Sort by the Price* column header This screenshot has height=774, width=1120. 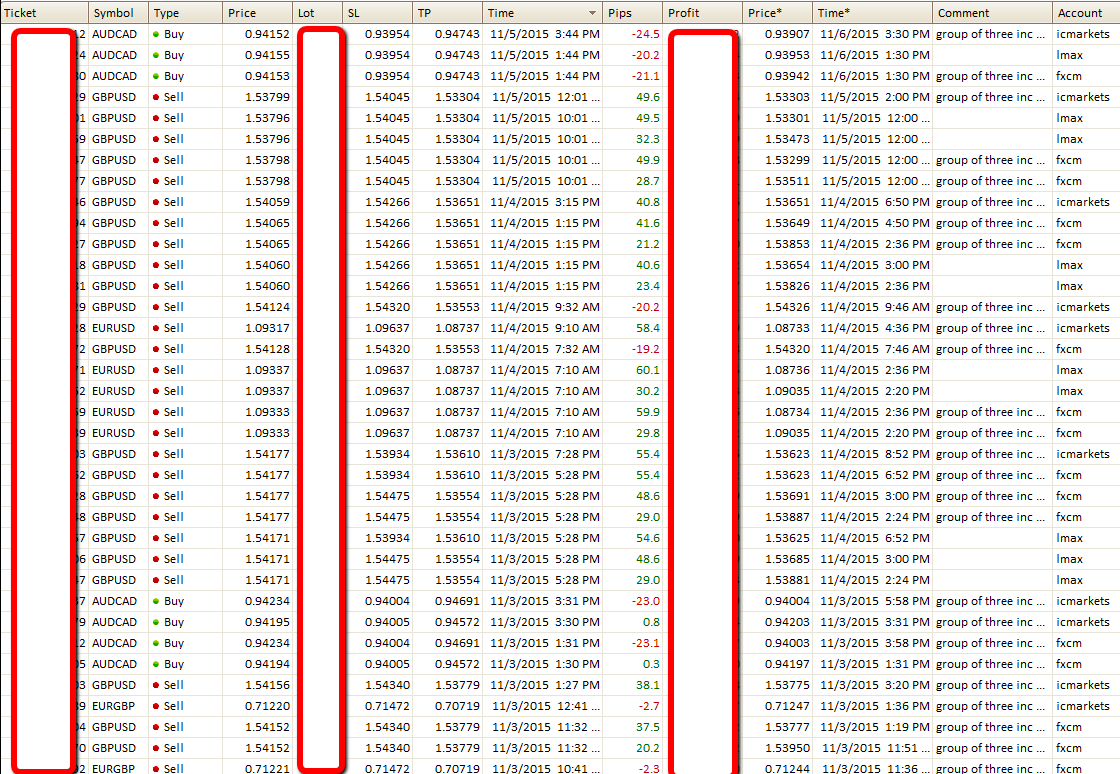[777, 13]
